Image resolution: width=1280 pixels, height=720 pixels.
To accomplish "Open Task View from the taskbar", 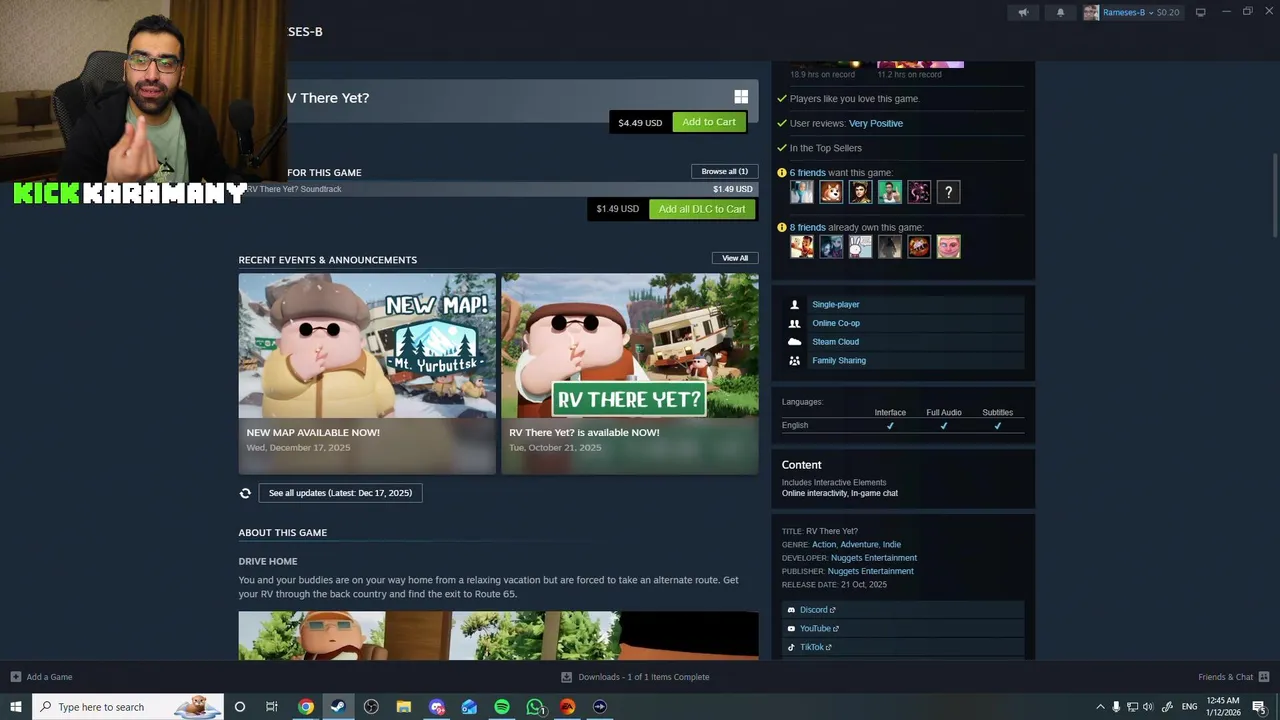I will coord(272,707).
